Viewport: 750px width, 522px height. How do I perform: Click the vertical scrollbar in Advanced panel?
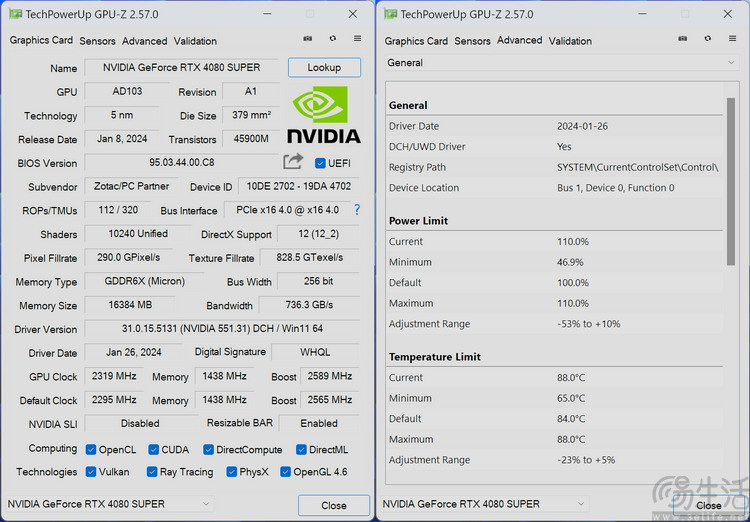click(x=730, y=182)
